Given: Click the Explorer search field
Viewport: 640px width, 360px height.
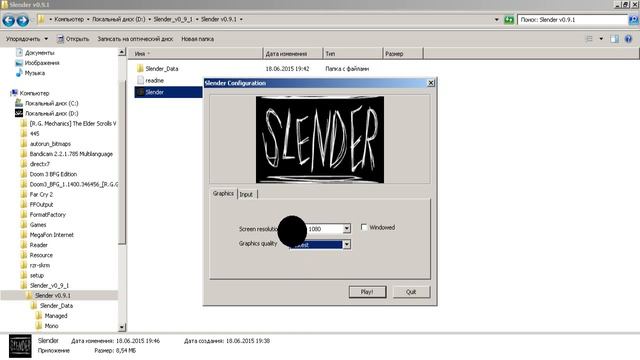Looking at the screenshot, I should point(572,20).
